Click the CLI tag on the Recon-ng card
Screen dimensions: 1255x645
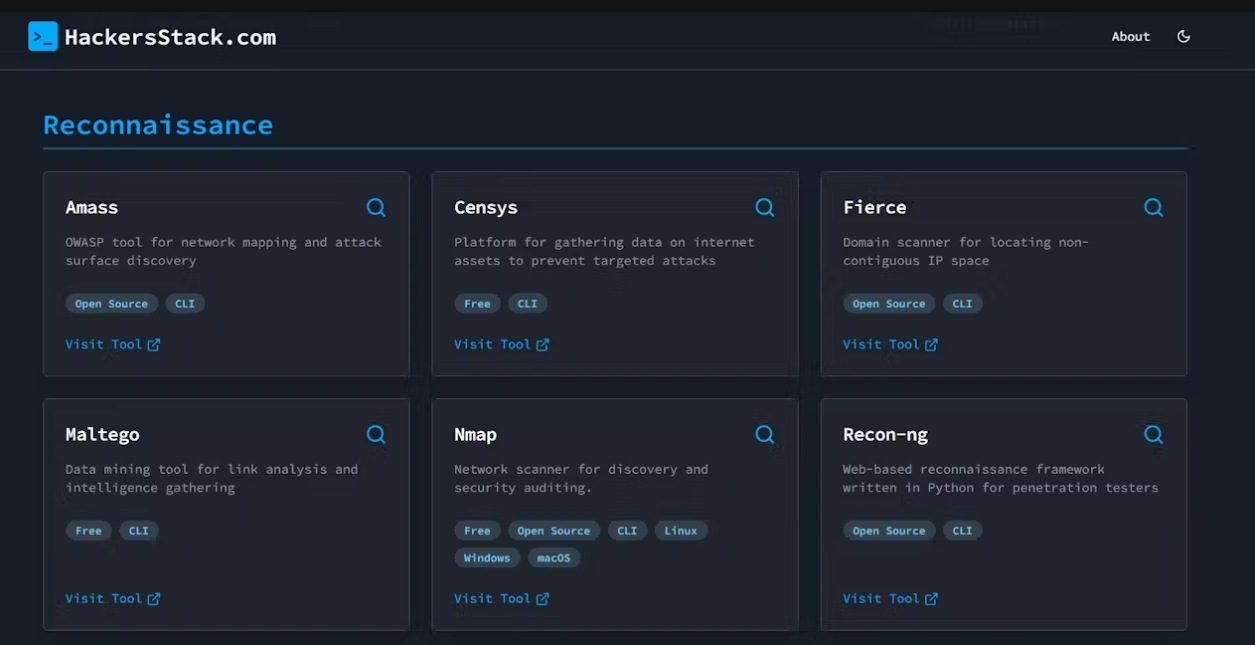[x=963, y=531]
